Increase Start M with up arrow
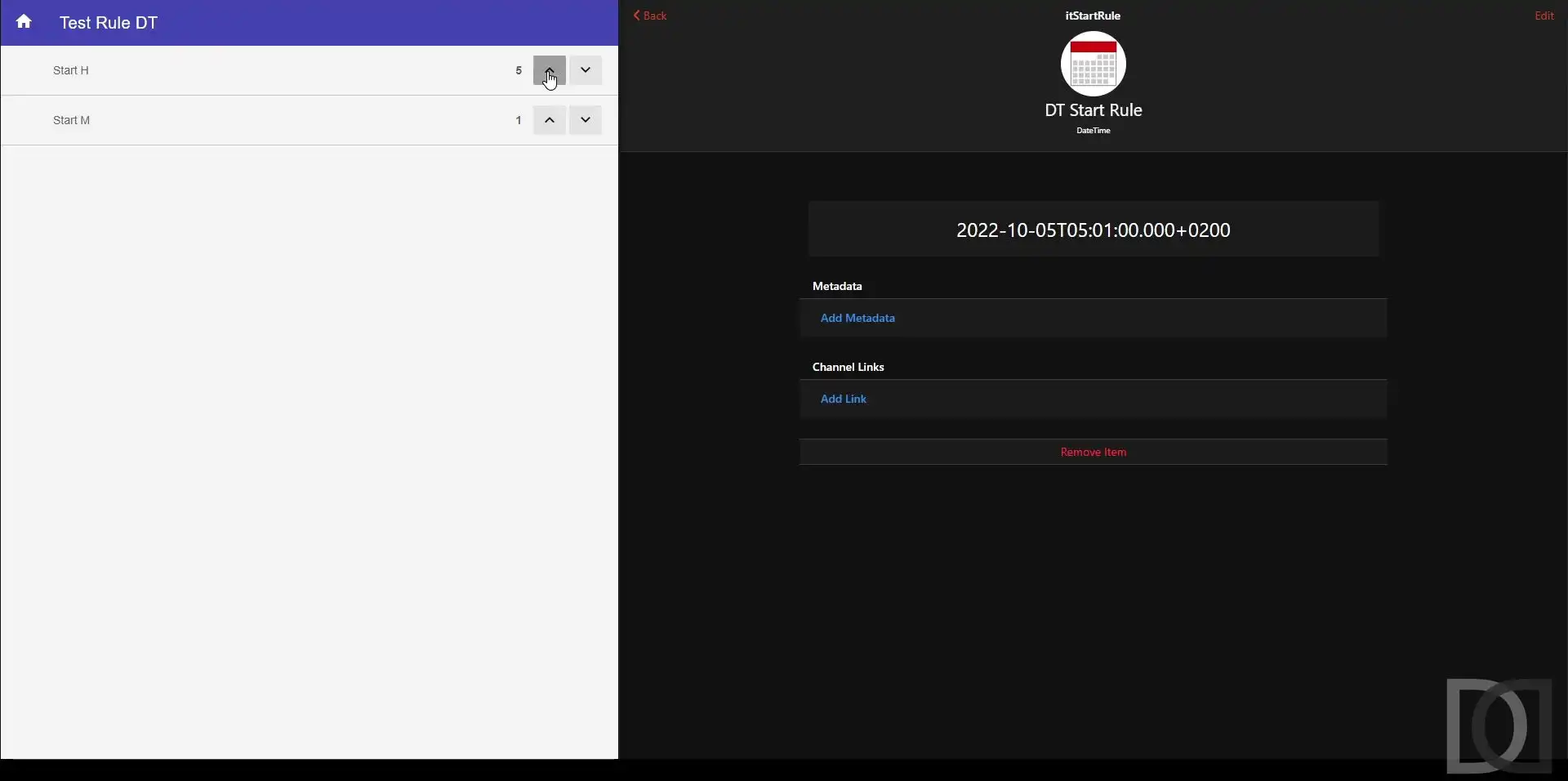 550,120
